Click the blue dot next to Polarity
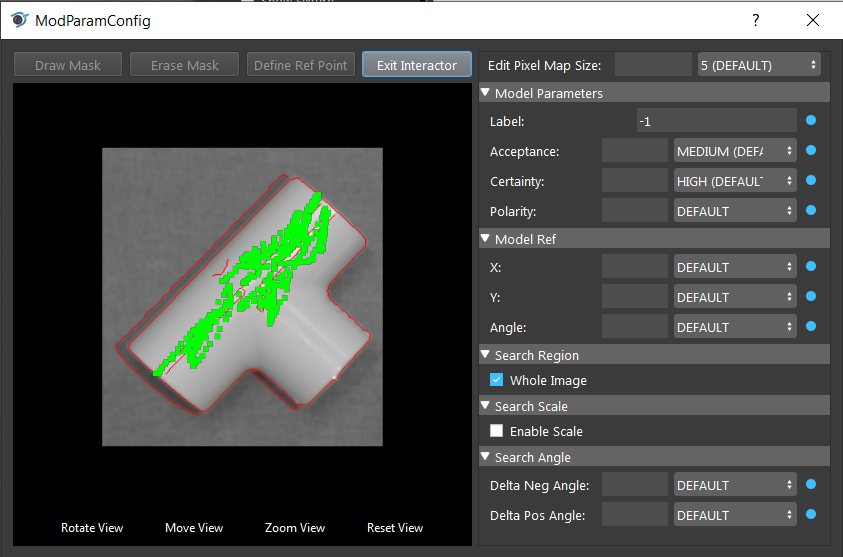843x557 pixels. click(811, 210)
